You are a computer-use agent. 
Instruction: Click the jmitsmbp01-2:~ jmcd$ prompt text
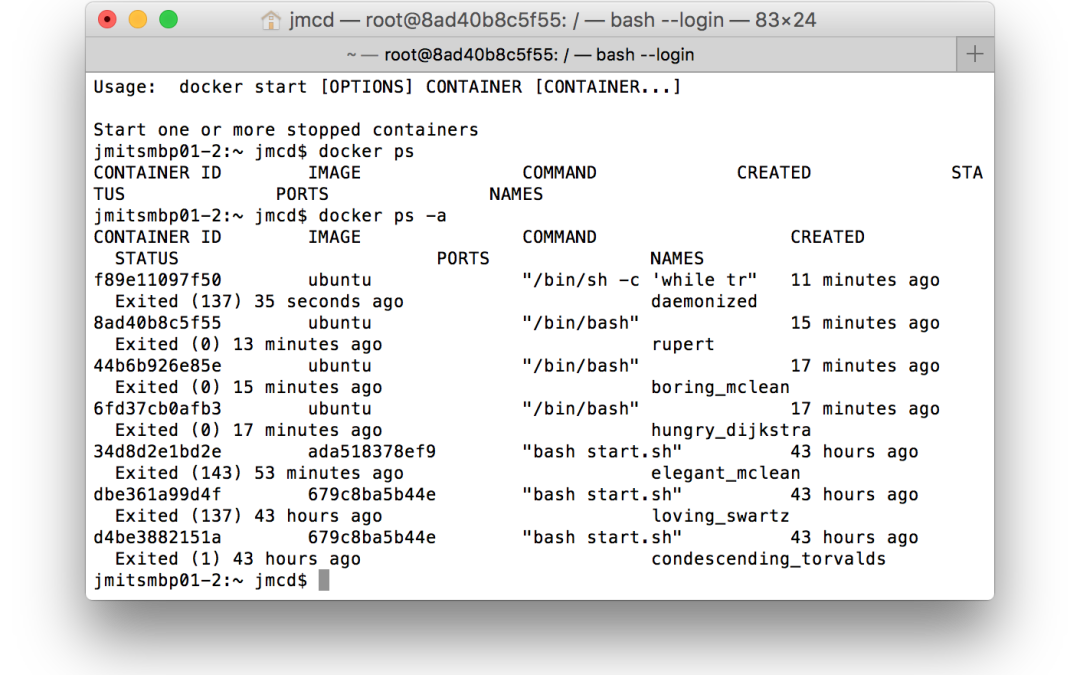click(x=202, y=579)
